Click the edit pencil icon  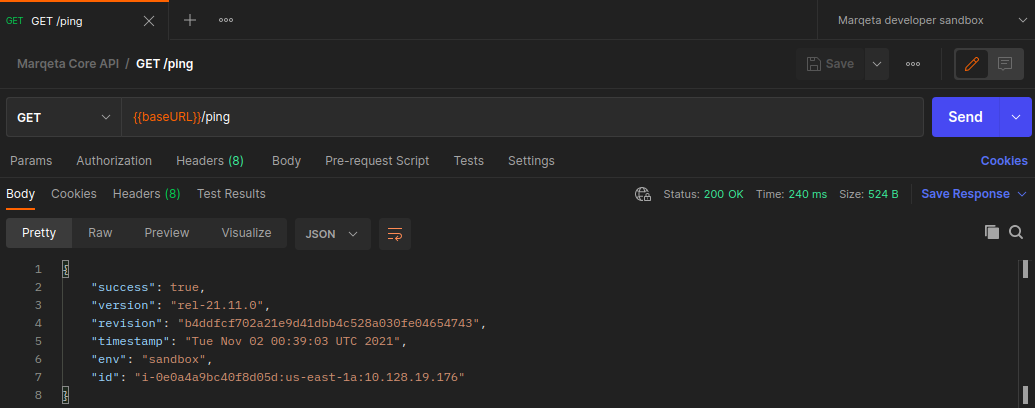tap(970, 64)
